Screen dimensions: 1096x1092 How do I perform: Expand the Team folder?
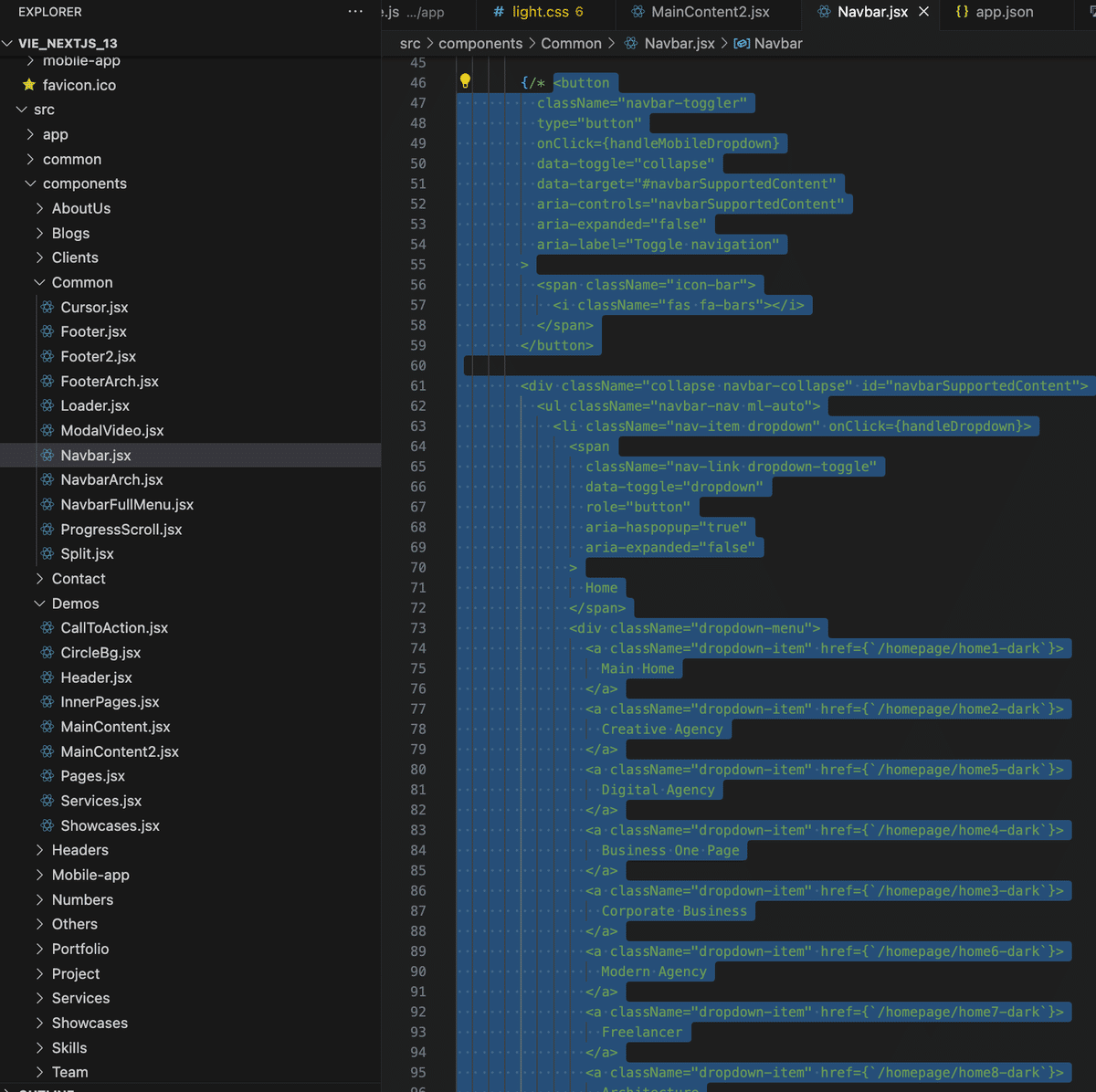click(39, 1071)
